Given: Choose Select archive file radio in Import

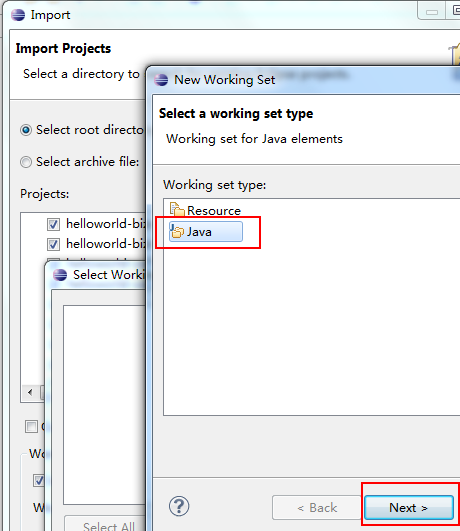Looking at the screenshot, I should [x=26, y=162].
